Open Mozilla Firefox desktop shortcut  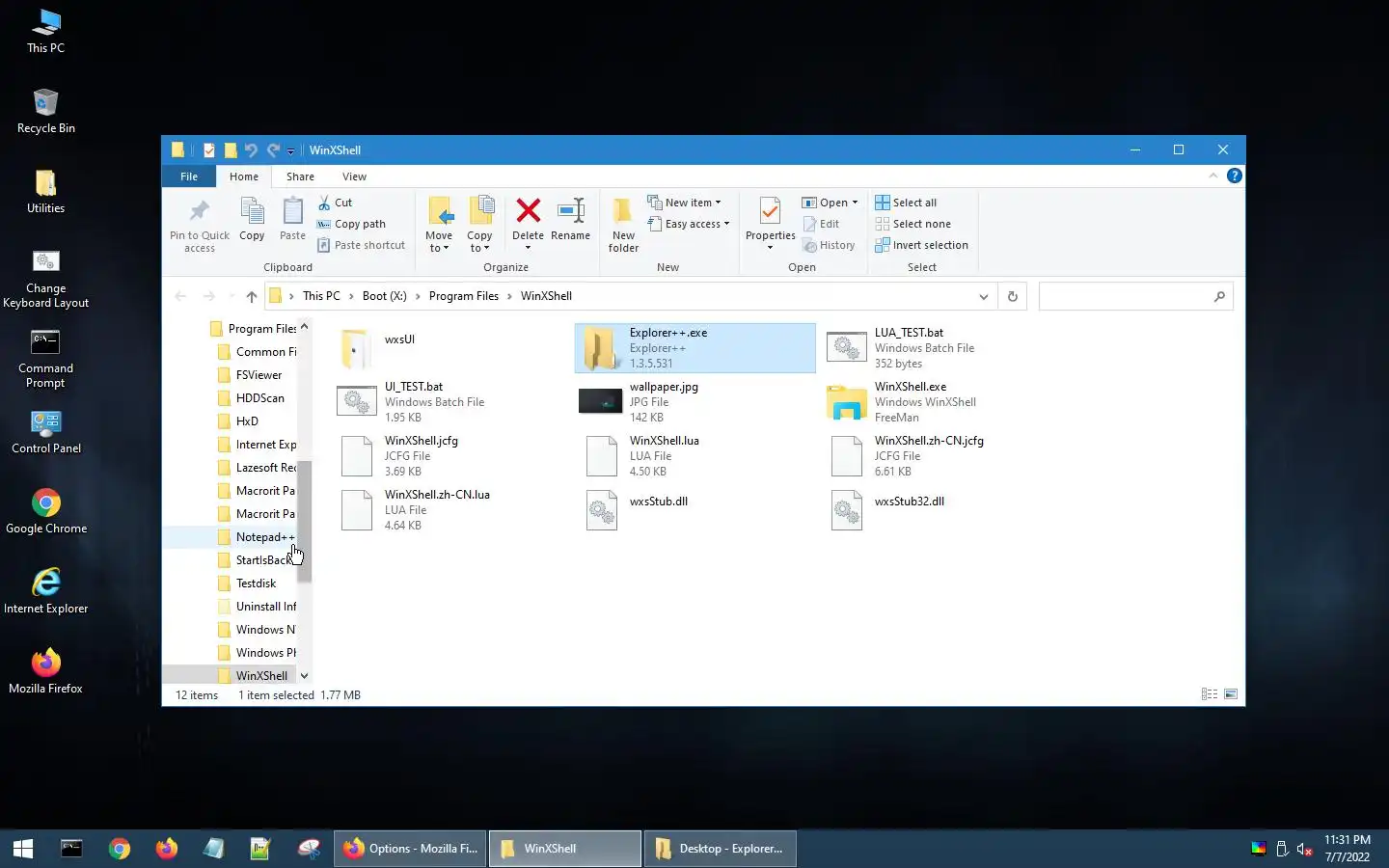(x=45, y=671)
